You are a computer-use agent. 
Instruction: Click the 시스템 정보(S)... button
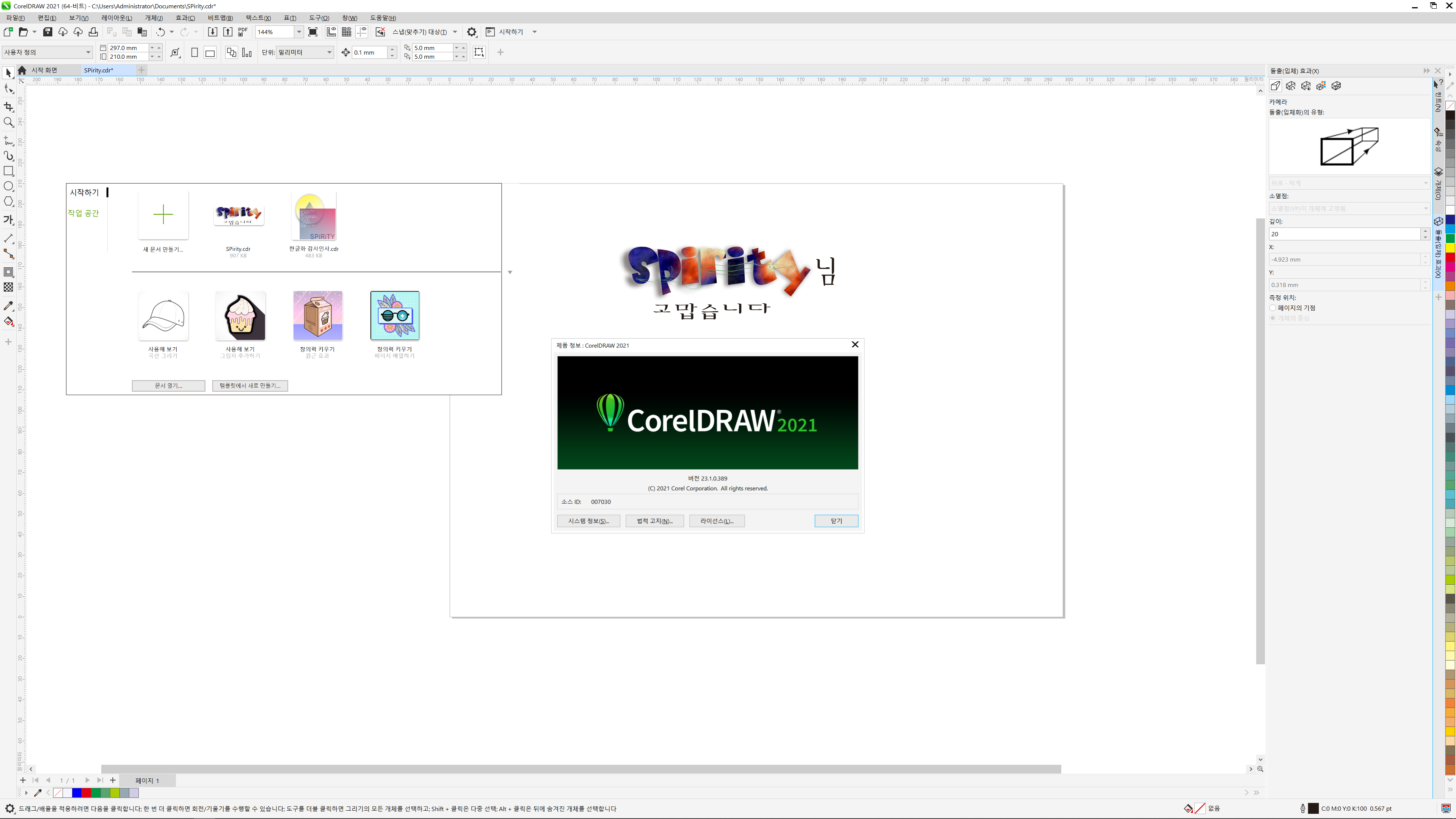588,521
